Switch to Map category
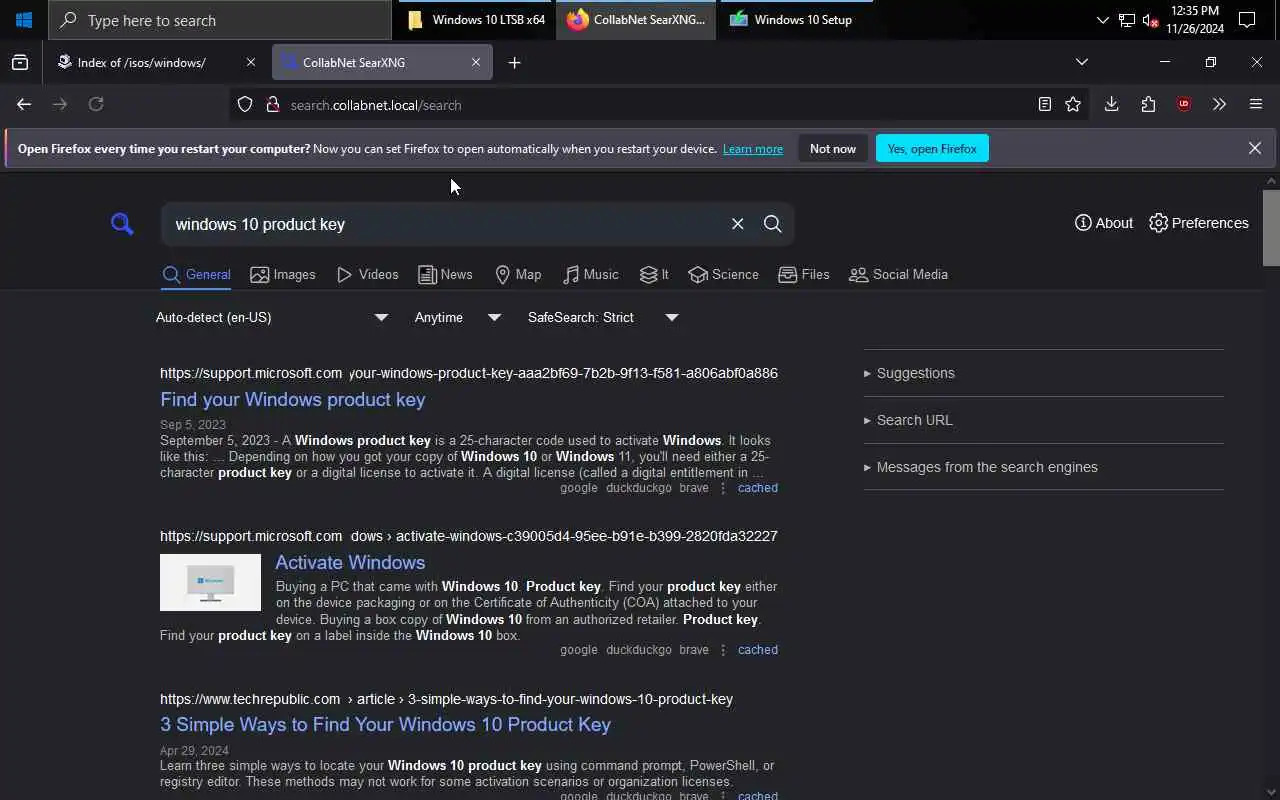This screenshot has width=1280, height=800. click(518, 275)
